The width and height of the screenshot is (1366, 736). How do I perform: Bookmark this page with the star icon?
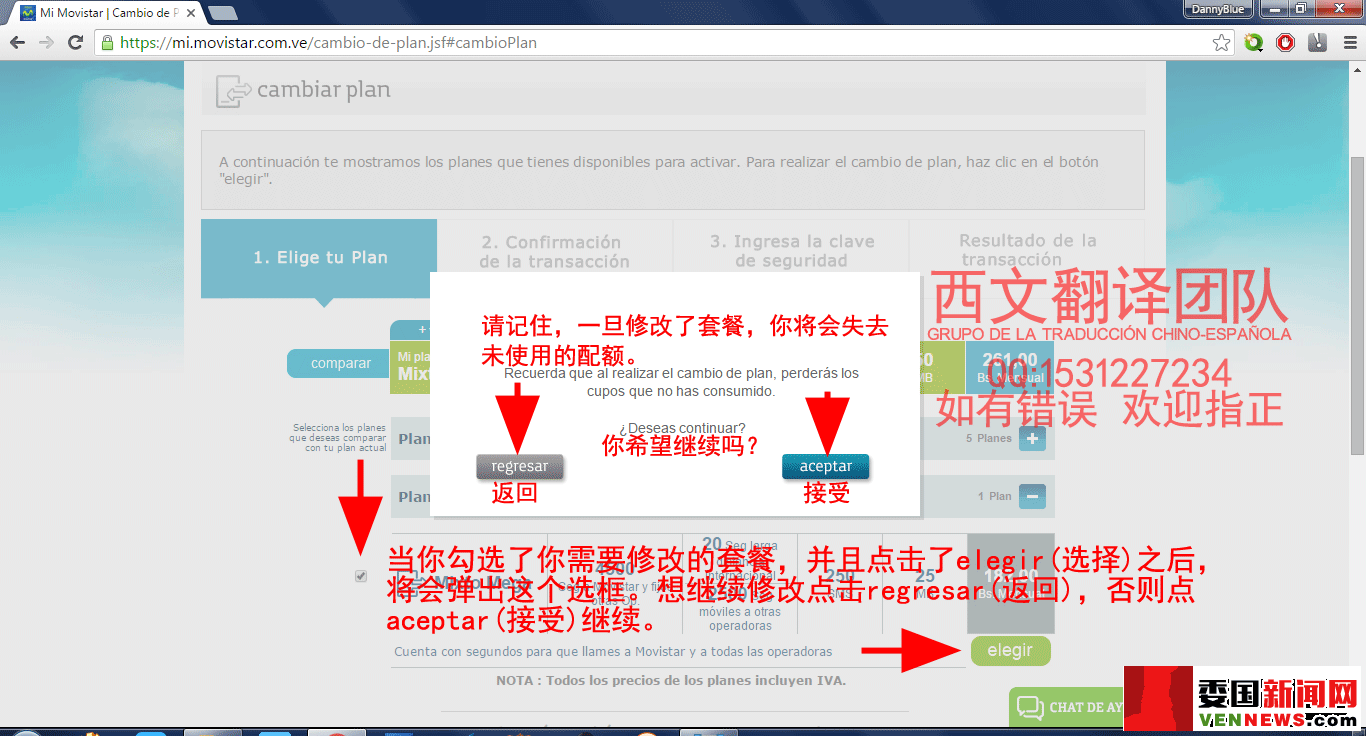1221,43
